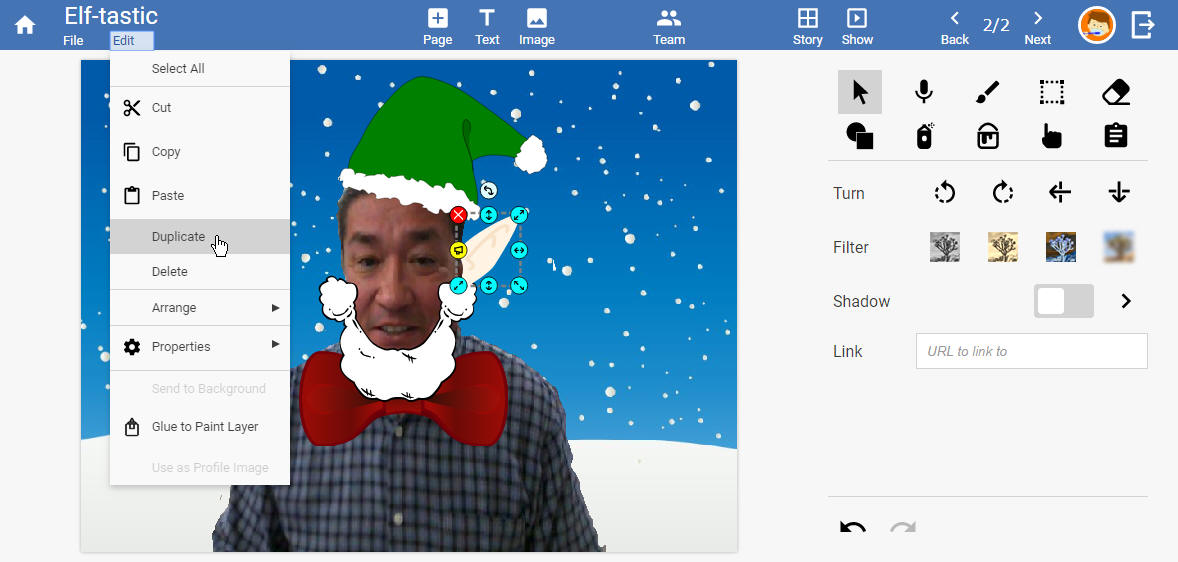Screen dimensions: 1178x562
Task: Apply the sepia filter thumbnail
Action: [x=1003, y=246]
